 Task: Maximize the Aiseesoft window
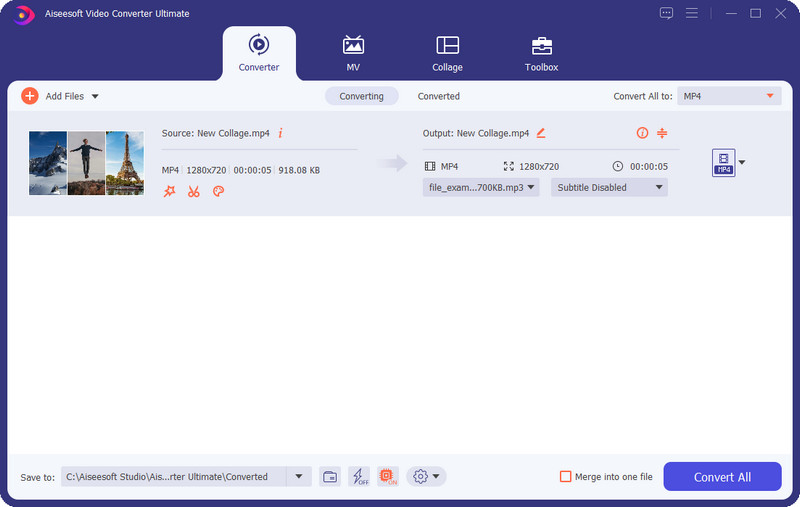click(x=756, y=13)
